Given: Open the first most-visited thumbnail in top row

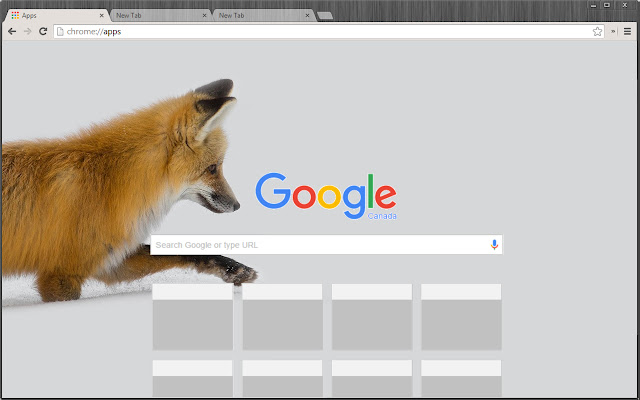Looking at the screenshot, I should tap(193, 317).
